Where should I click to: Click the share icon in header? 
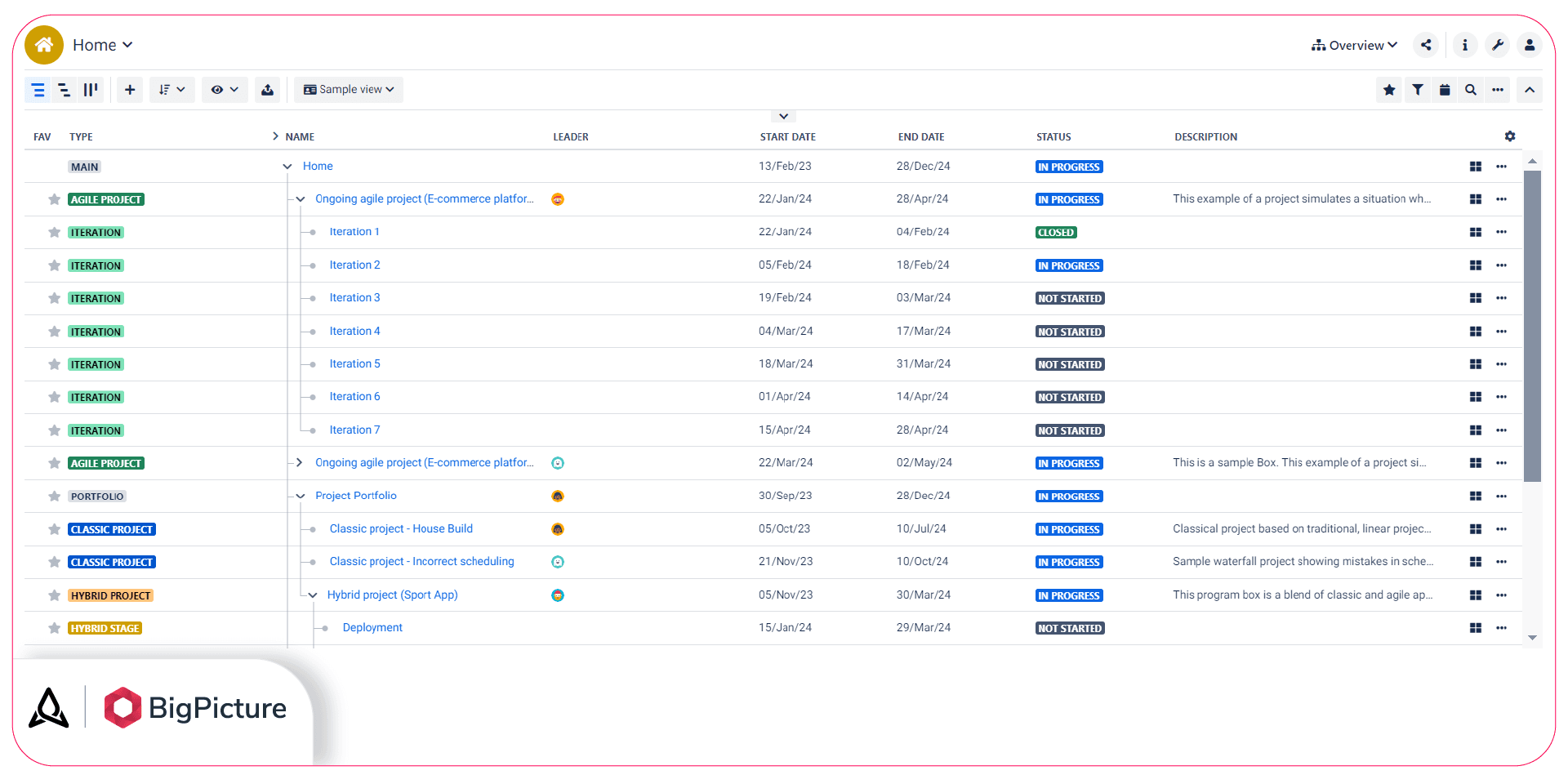(1426, 45)
